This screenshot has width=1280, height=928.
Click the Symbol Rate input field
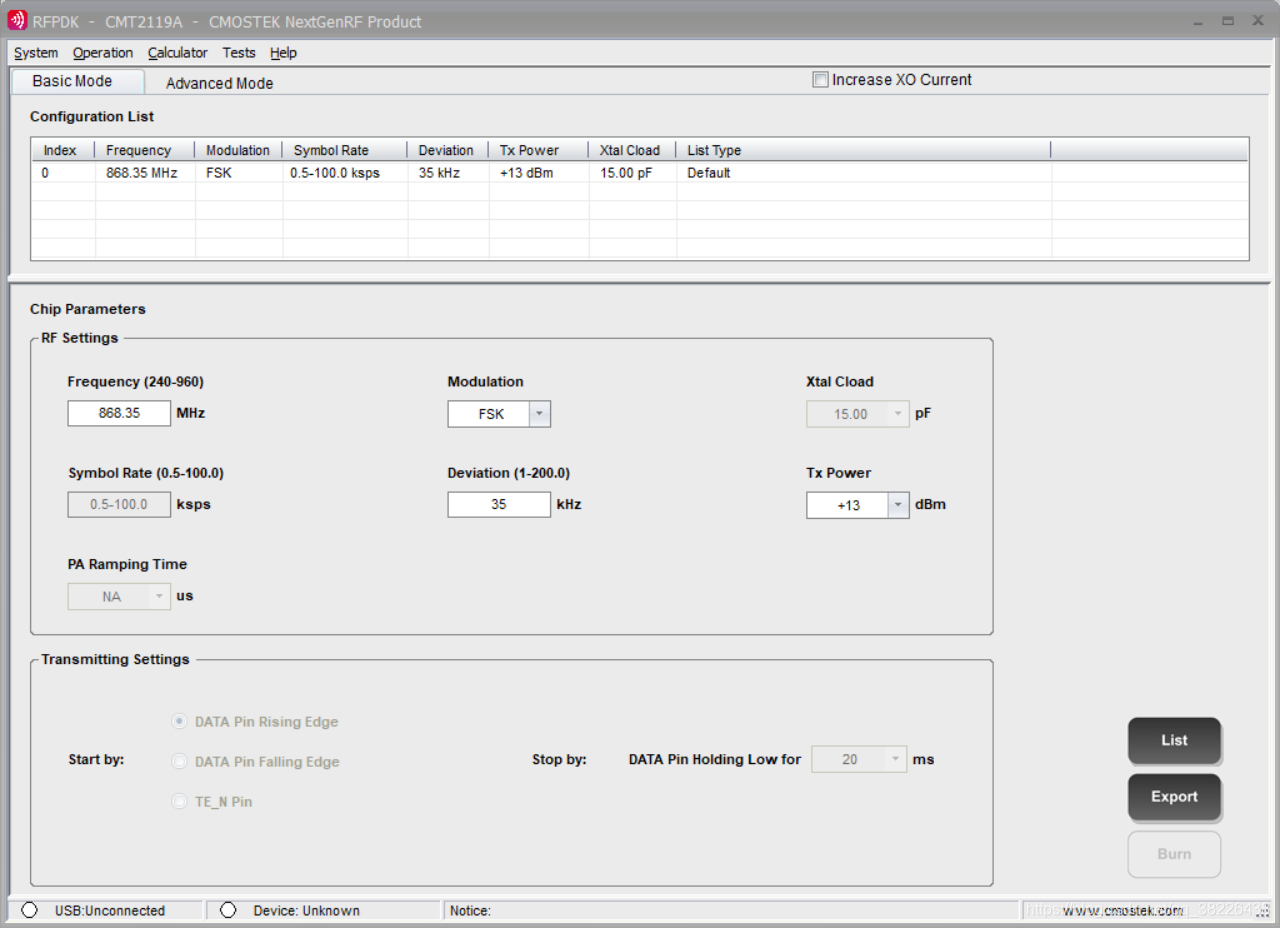pyautogui.click(x=119, y=505)
